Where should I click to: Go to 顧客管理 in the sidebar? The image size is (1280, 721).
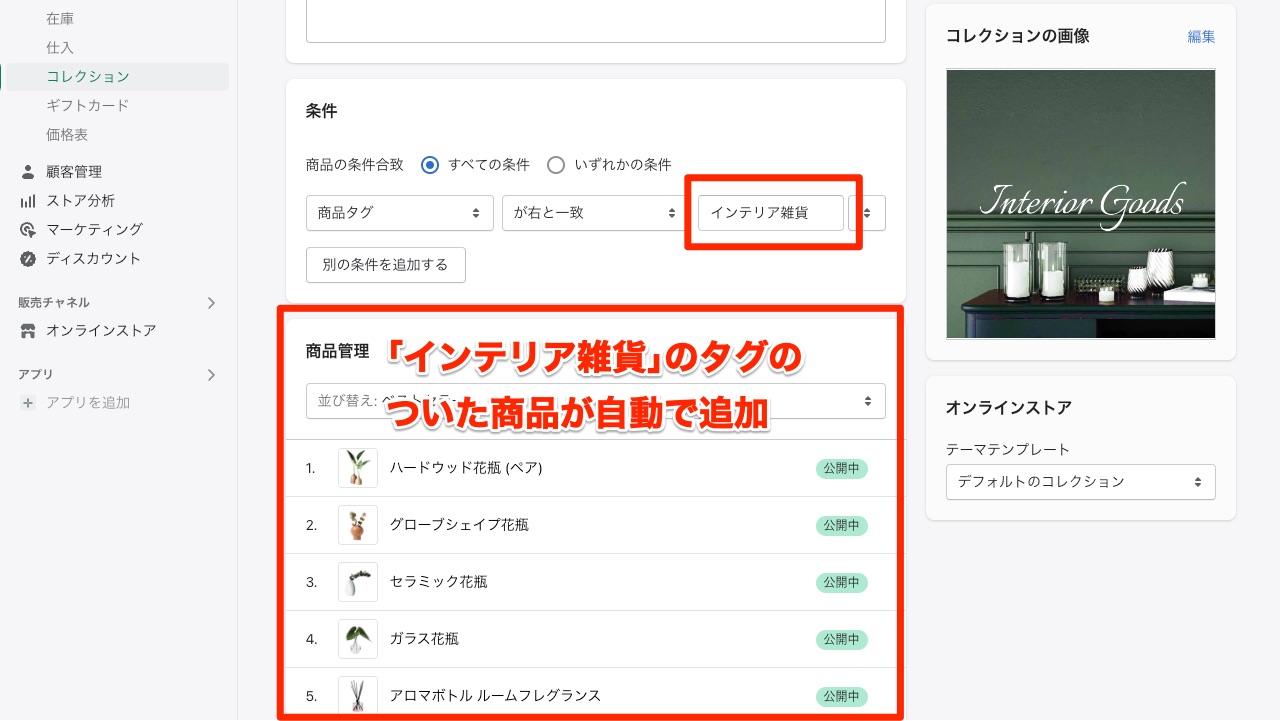point(74,172)
